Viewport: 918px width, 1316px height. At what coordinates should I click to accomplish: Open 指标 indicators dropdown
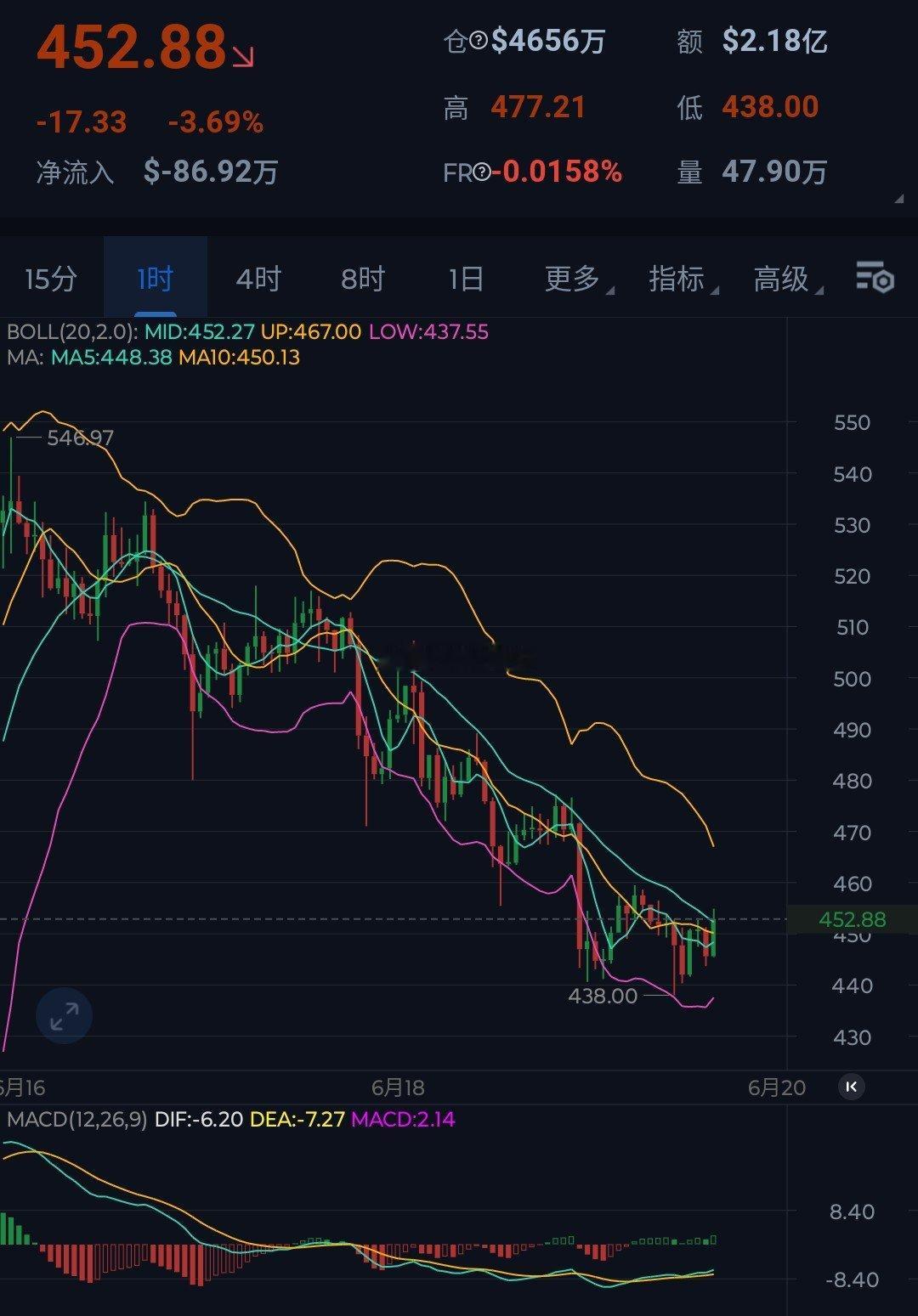(x=683, y=278)
